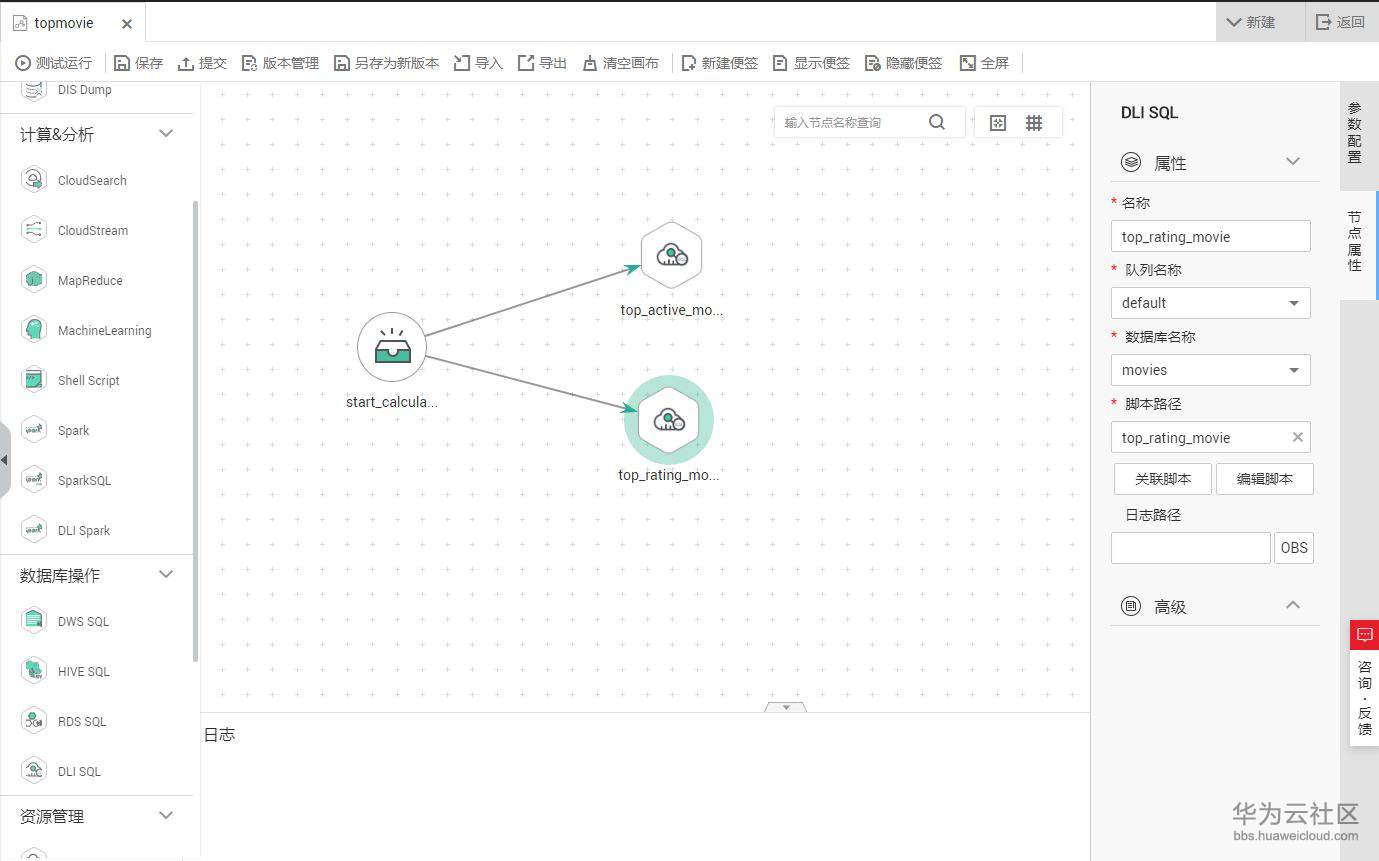Click the 编辑脚本 button
The width and height of the screenshot is (1379, 861).
click(1265, 479)
